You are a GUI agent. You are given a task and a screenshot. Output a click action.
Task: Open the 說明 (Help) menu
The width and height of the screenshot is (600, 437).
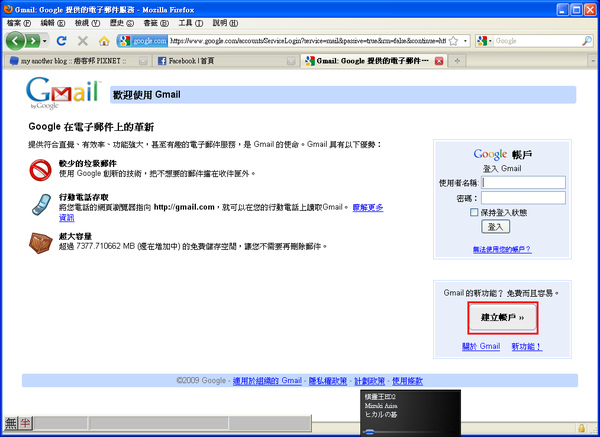pos(225,23)
